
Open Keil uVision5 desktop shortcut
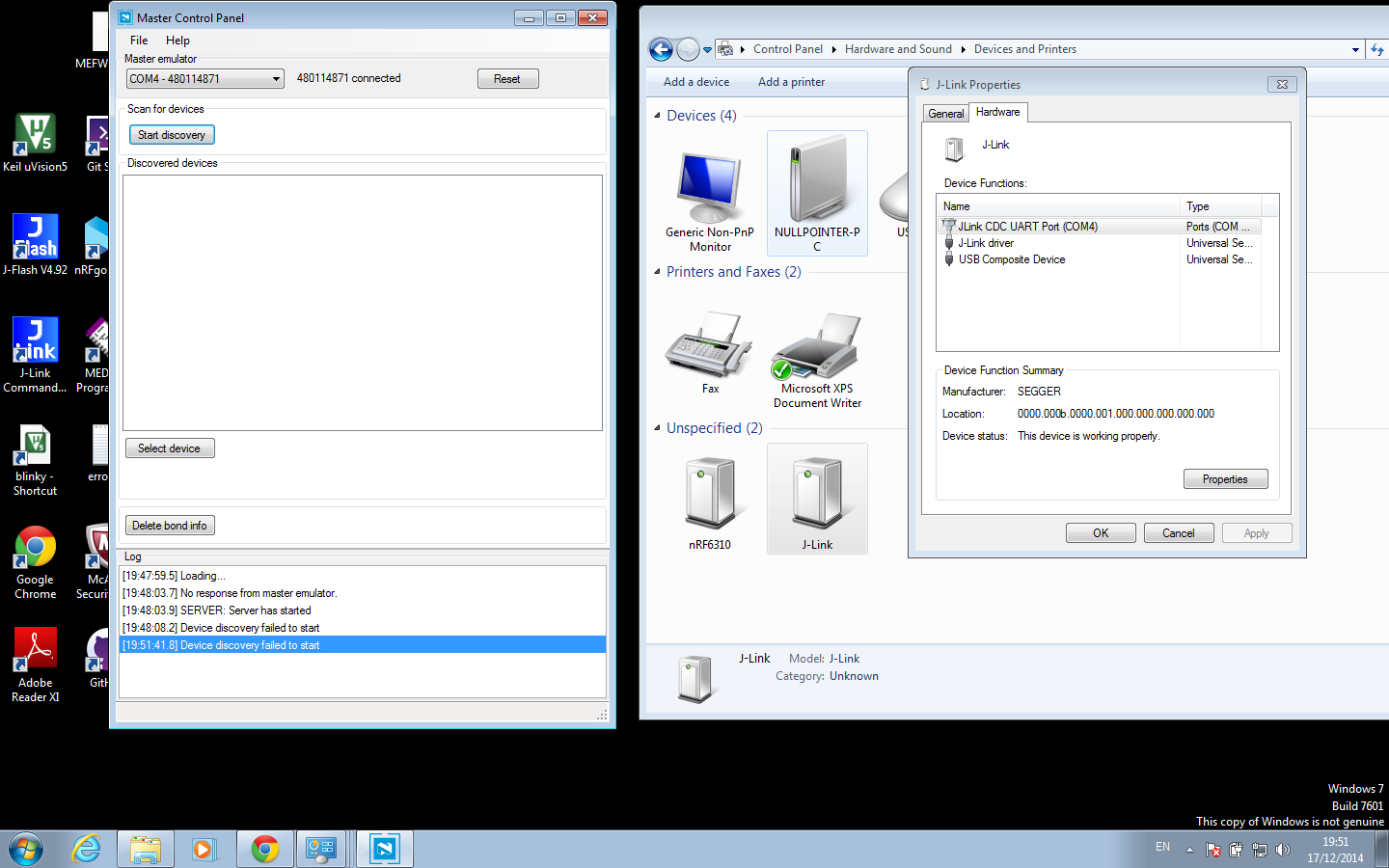click(x=35, y=142)
